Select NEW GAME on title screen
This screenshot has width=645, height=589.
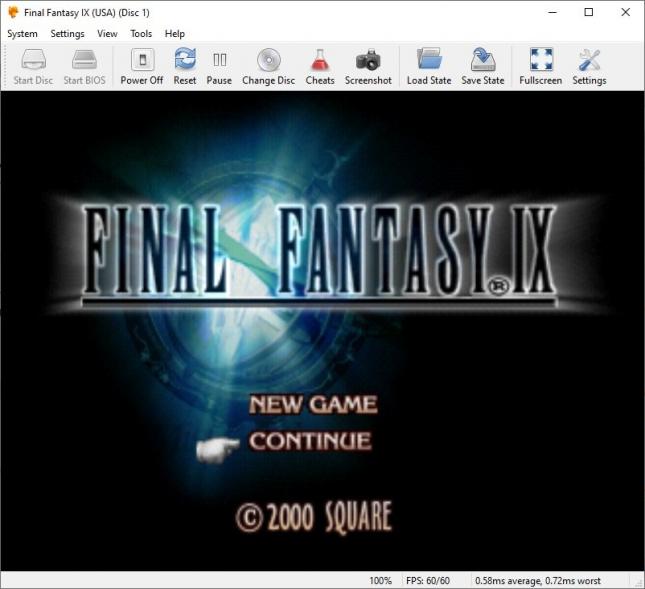[313, 404]
